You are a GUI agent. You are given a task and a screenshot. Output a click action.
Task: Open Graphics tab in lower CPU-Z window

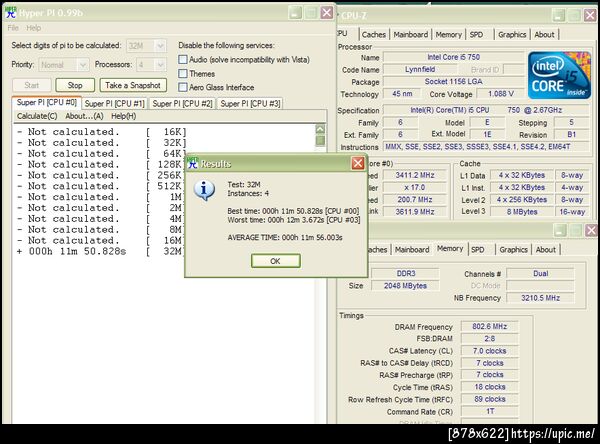tap(514, 250)
